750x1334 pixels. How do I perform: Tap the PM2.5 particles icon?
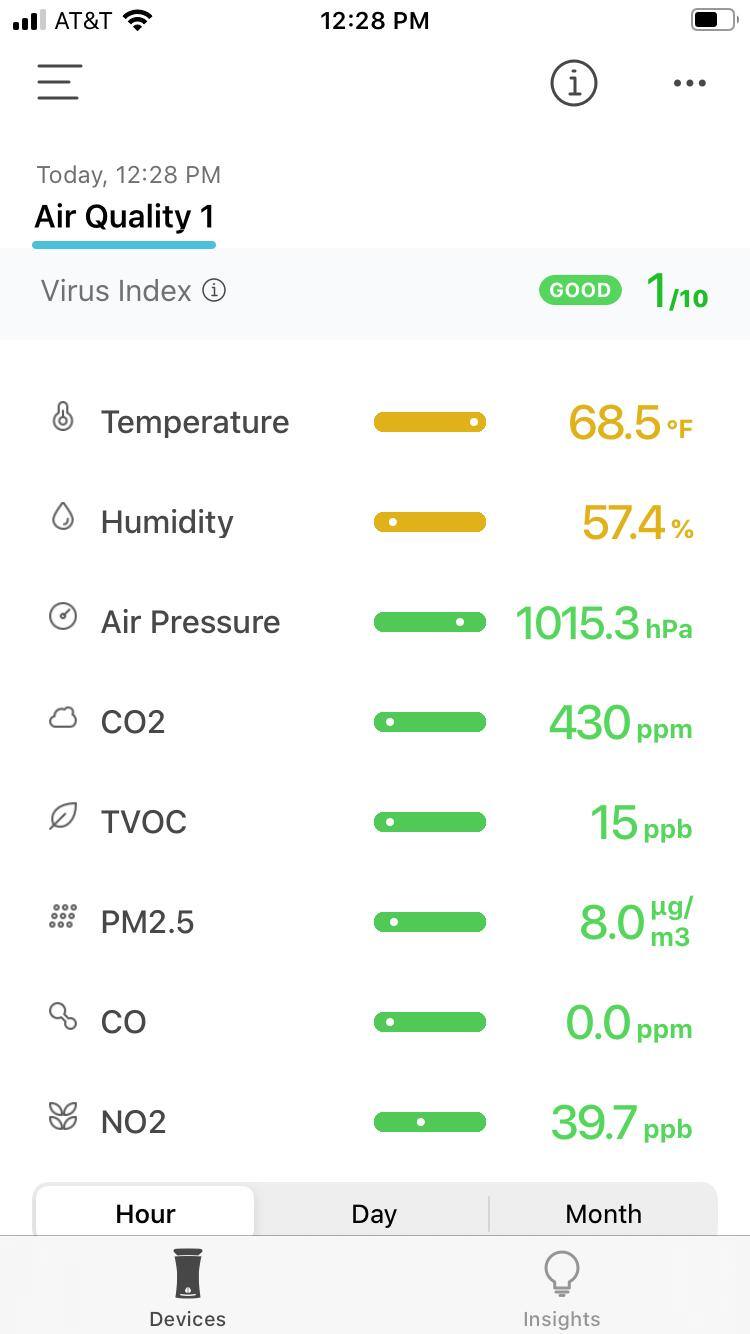(63, 917)
